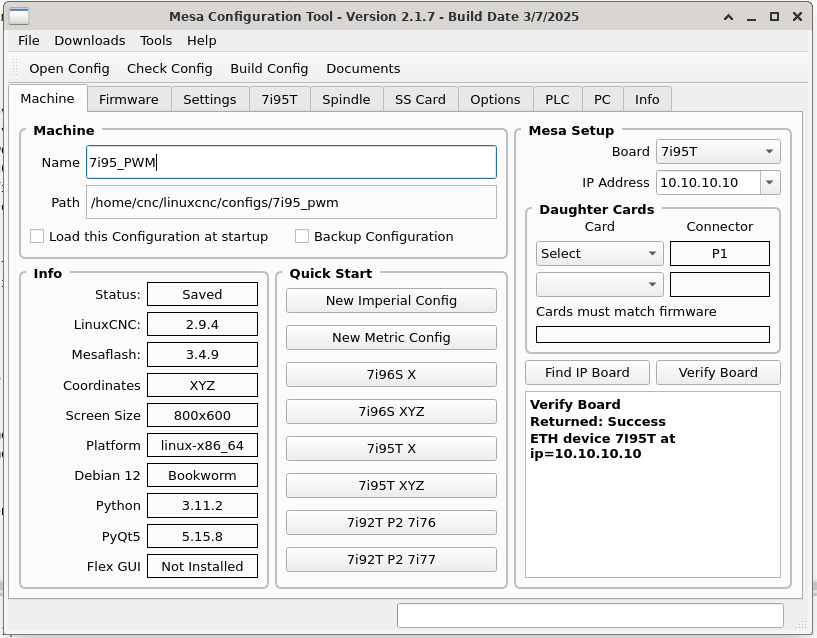Click the PyQt5 version 5.15.8

pyautogui.click(x=202, y=536)
